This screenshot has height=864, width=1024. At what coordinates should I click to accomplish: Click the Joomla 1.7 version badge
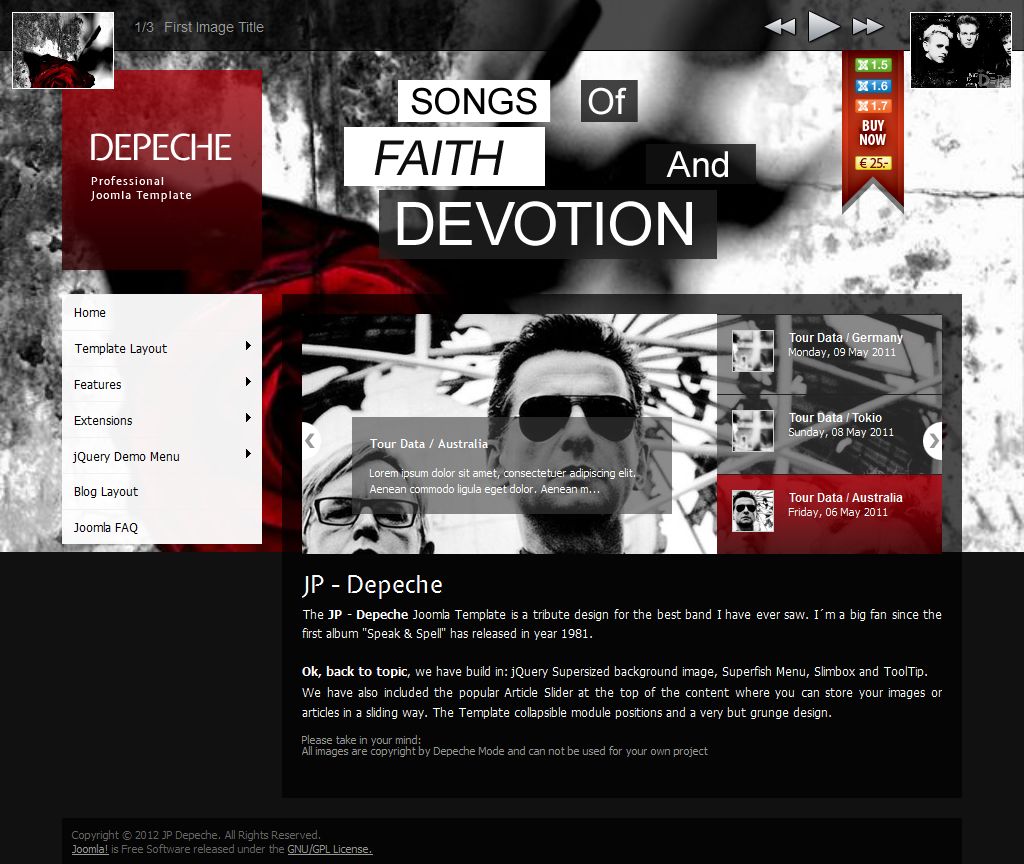pyautogui.click(x=873, y=106)
